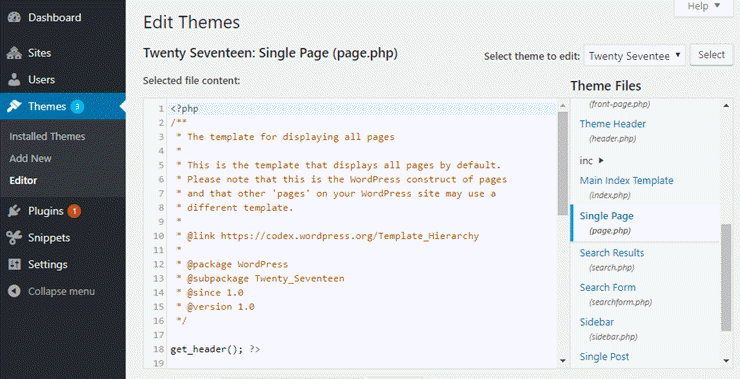Click the 'template for displaying all pages' line

pos(285,137)
